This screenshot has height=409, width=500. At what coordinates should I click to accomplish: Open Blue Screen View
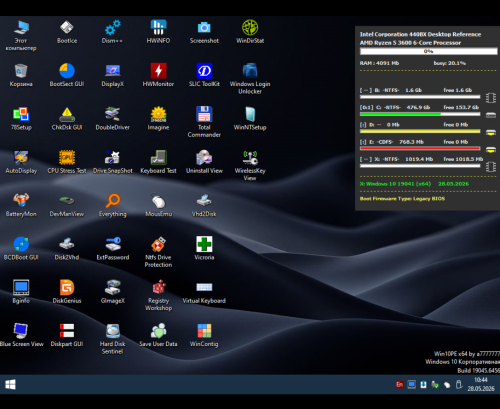pyautogui.click(x=21, y=335)
